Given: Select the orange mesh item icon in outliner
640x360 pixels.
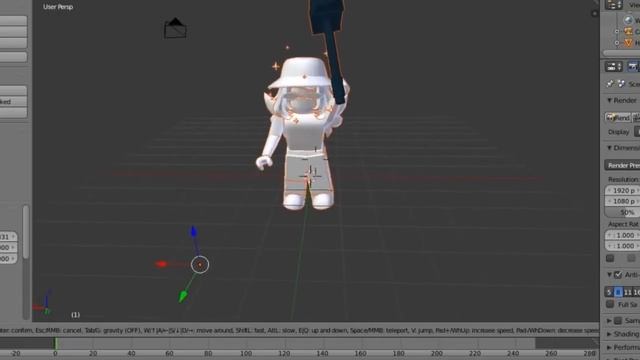Looking at the screenshot, I should pos(628,42).
